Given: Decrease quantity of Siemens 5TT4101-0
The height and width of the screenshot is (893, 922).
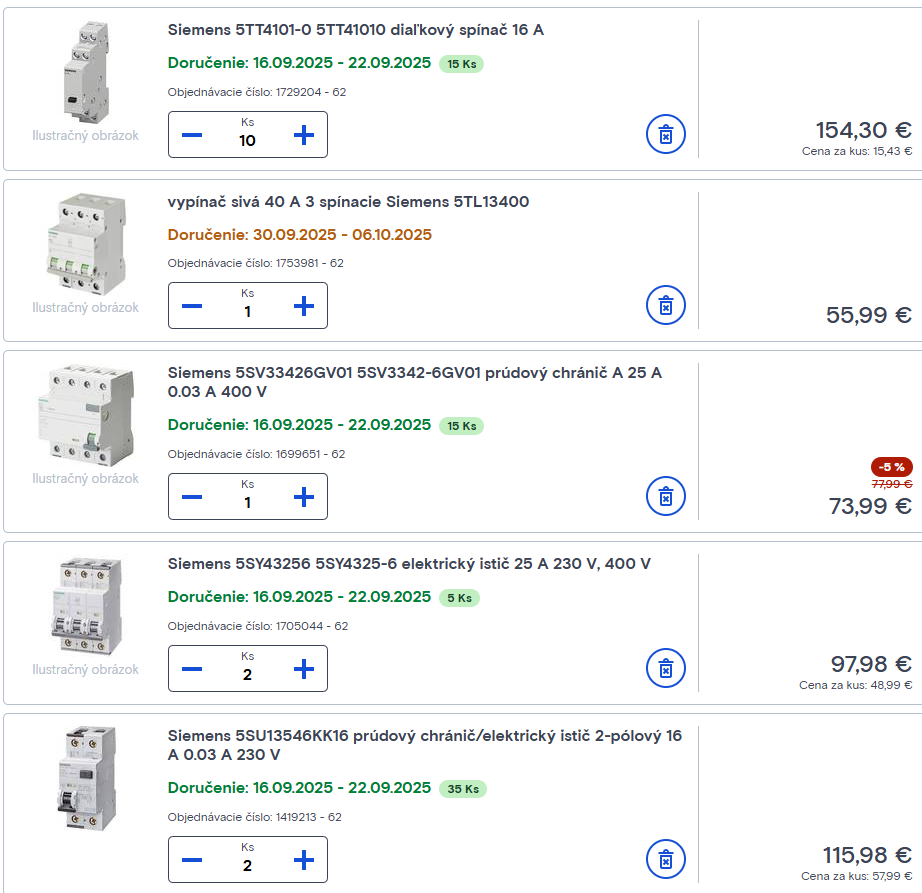Looking at the screenshot, I should 192,134.
